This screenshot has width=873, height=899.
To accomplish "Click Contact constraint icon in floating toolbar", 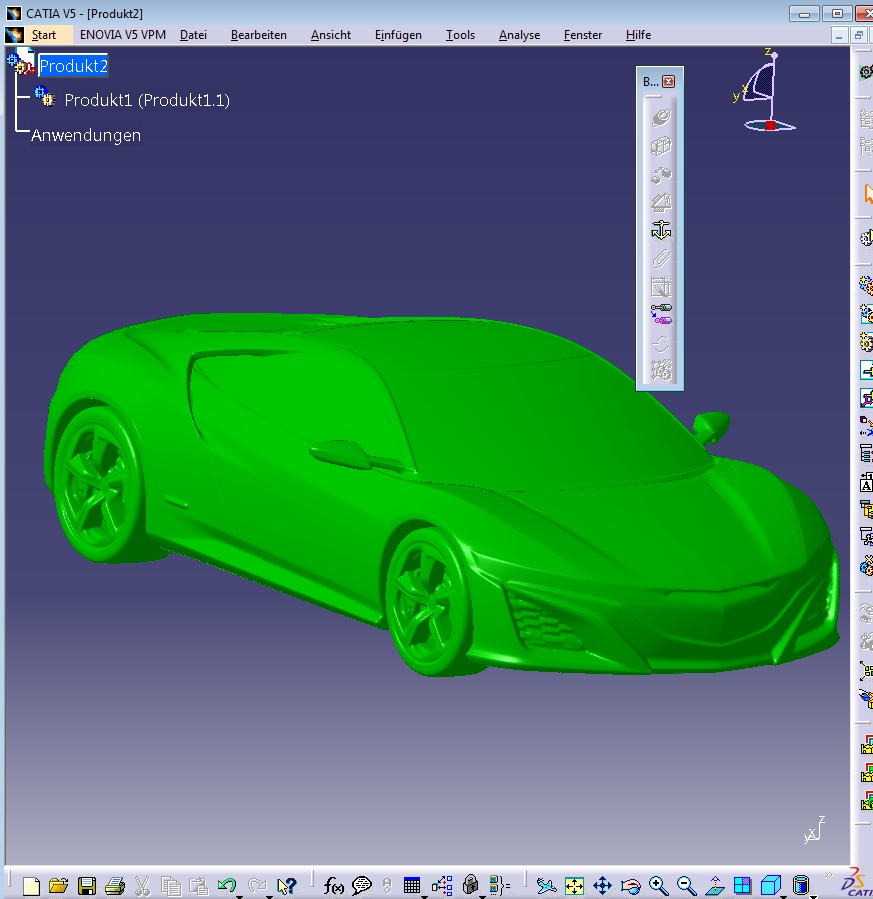I will (x=661, y=146).
